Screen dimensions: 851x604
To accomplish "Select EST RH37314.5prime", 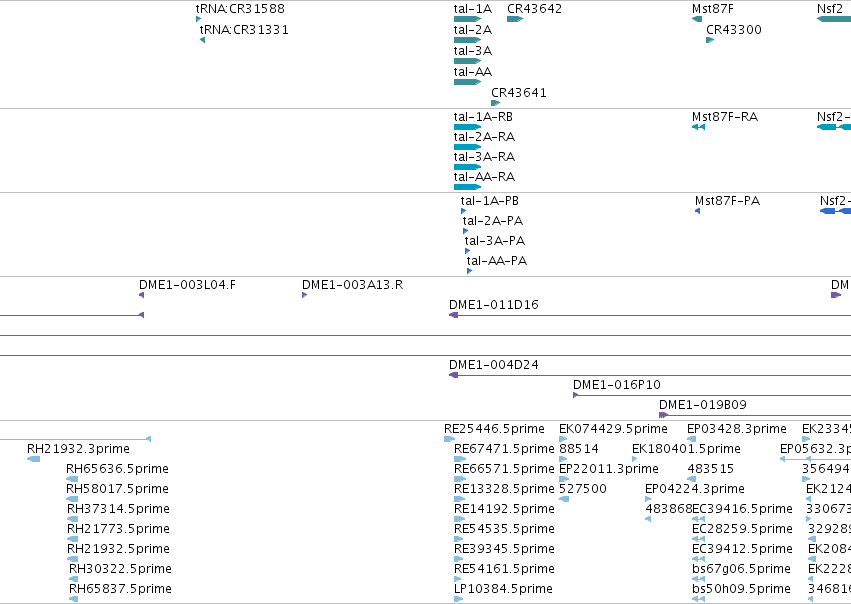I will pos(72,519).
